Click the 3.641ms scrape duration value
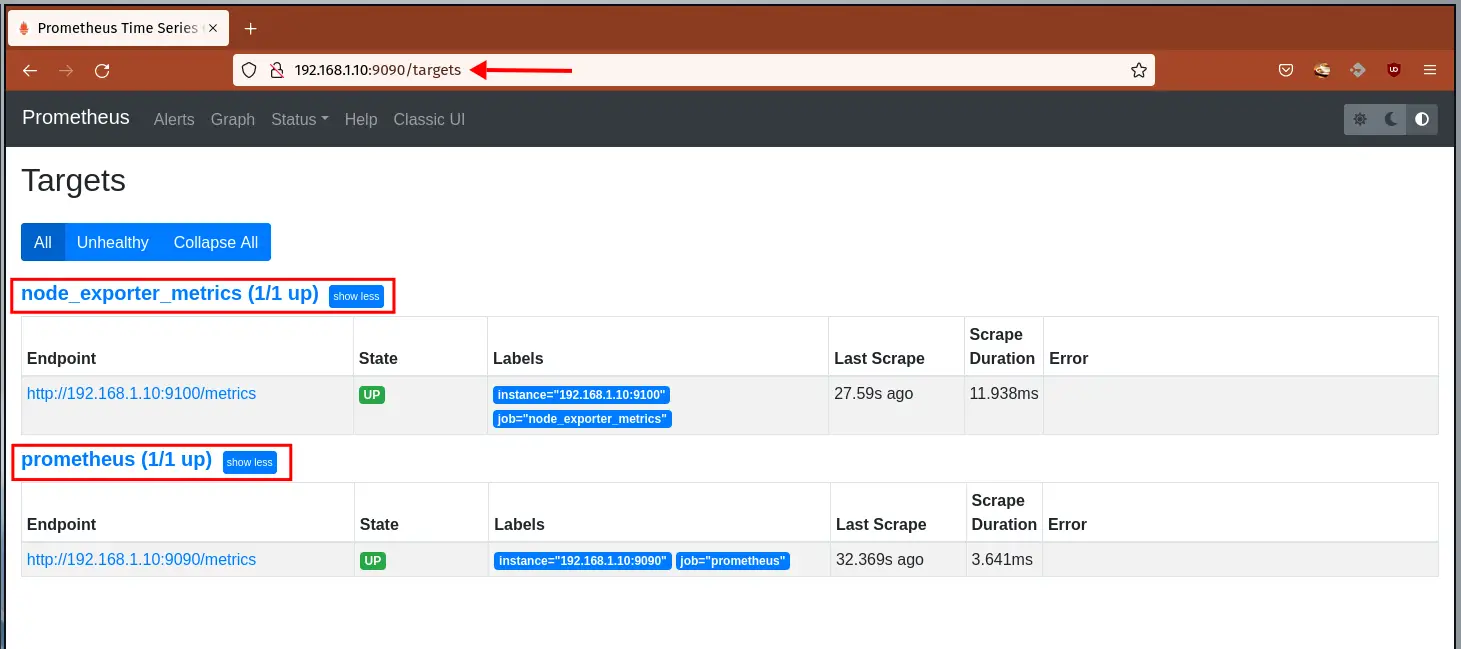The width and height of the screenshot is (1461, 649). click(1002, 560)
